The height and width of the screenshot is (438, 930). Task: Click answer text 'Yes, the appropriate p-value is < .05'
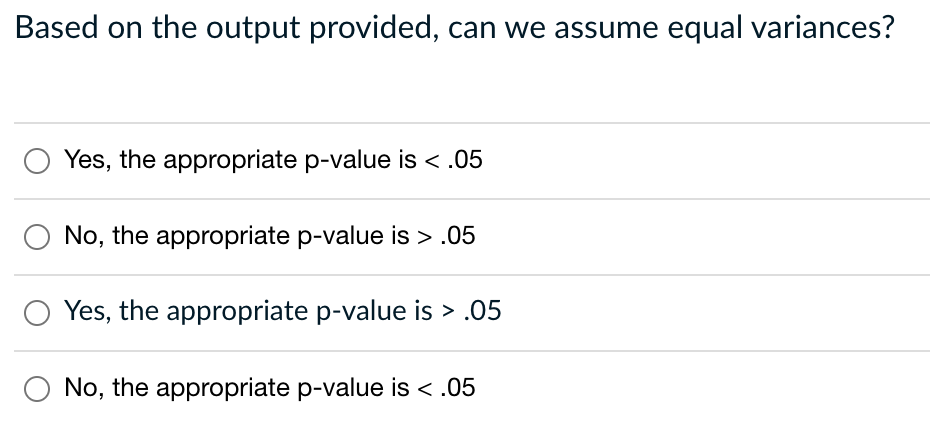pos(273,160)
